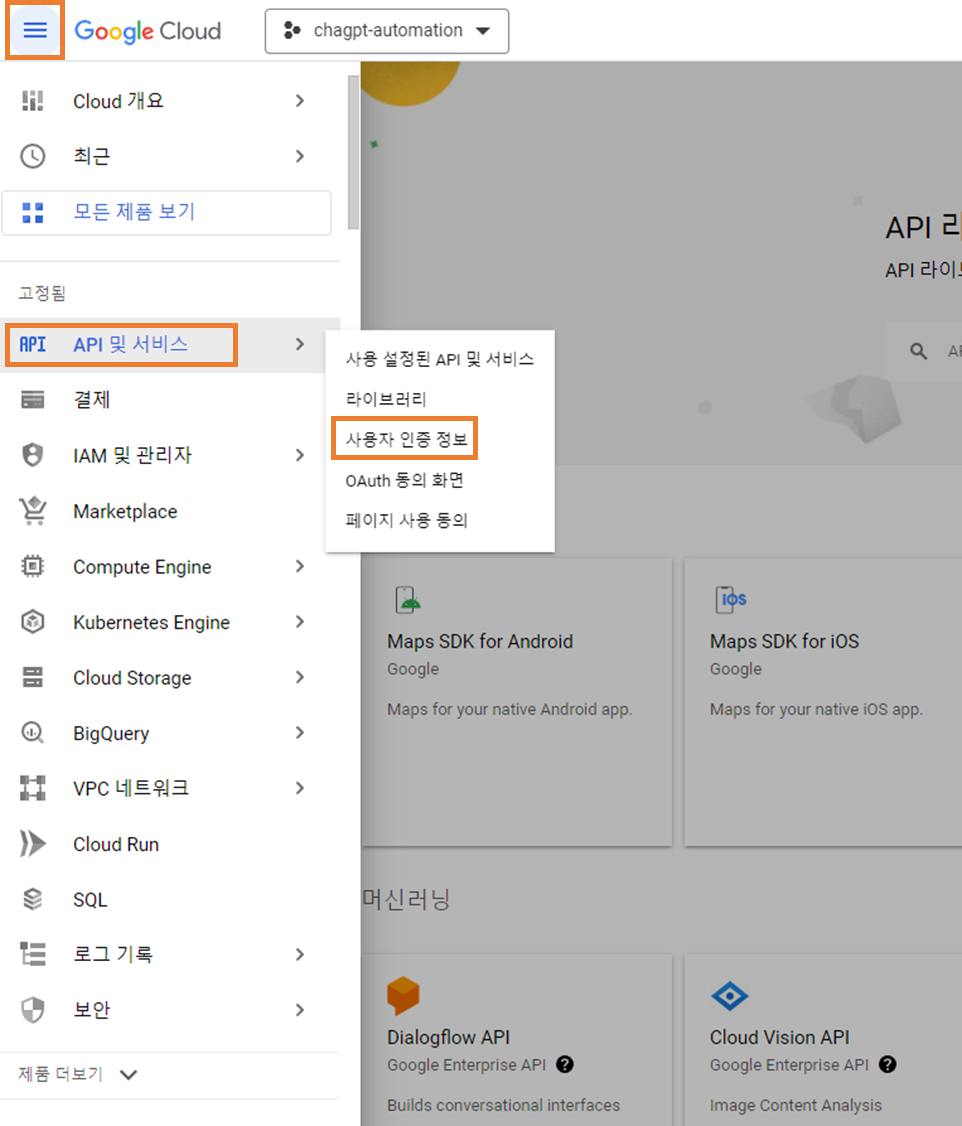The height and width of the screenshot is (1126, 962).
Task: Click the Cloud Storage icon
Action: pos(32,677)
